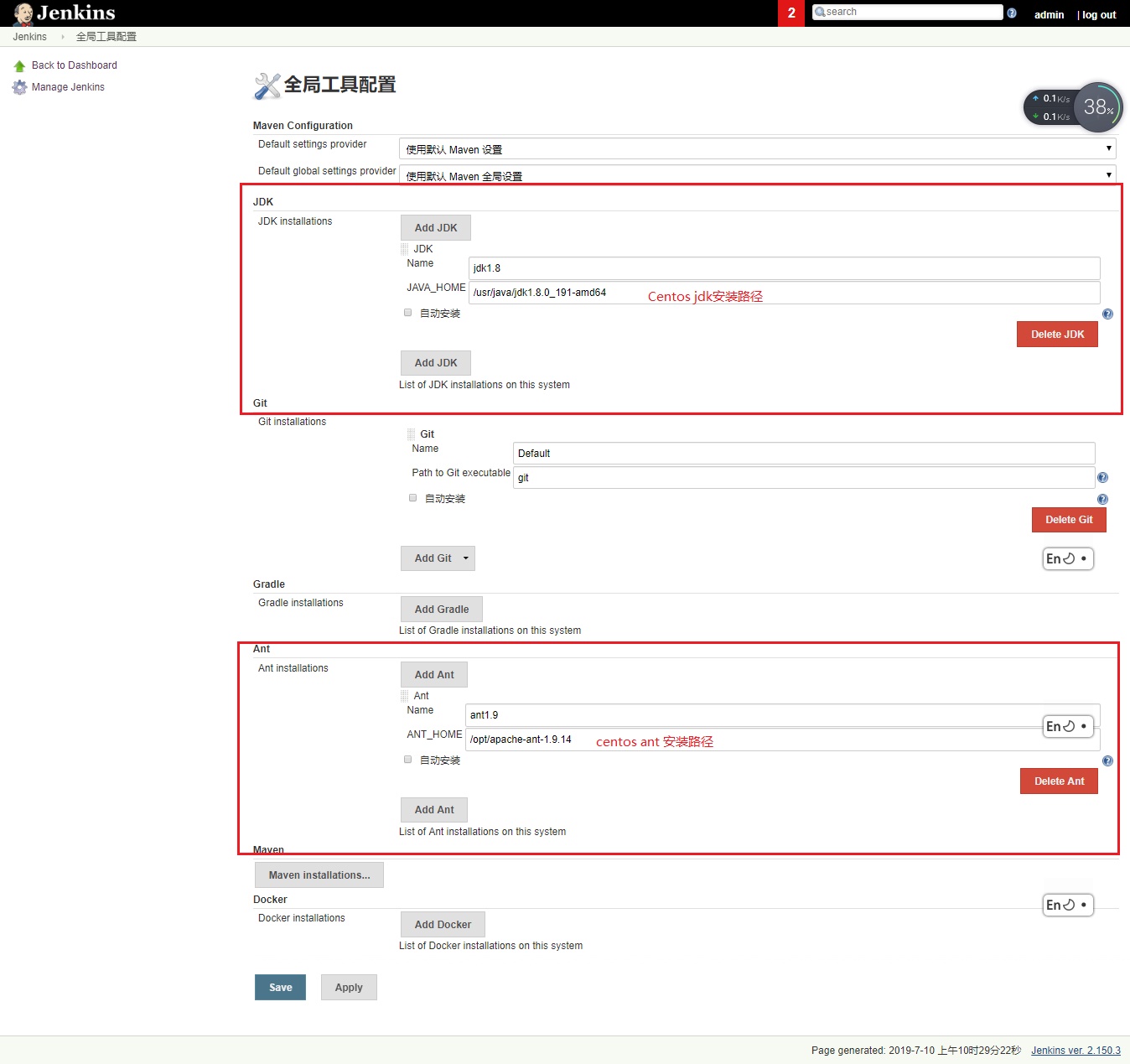Click the Apply button
Screen dimensions: 1130x1064
point(349,988)
